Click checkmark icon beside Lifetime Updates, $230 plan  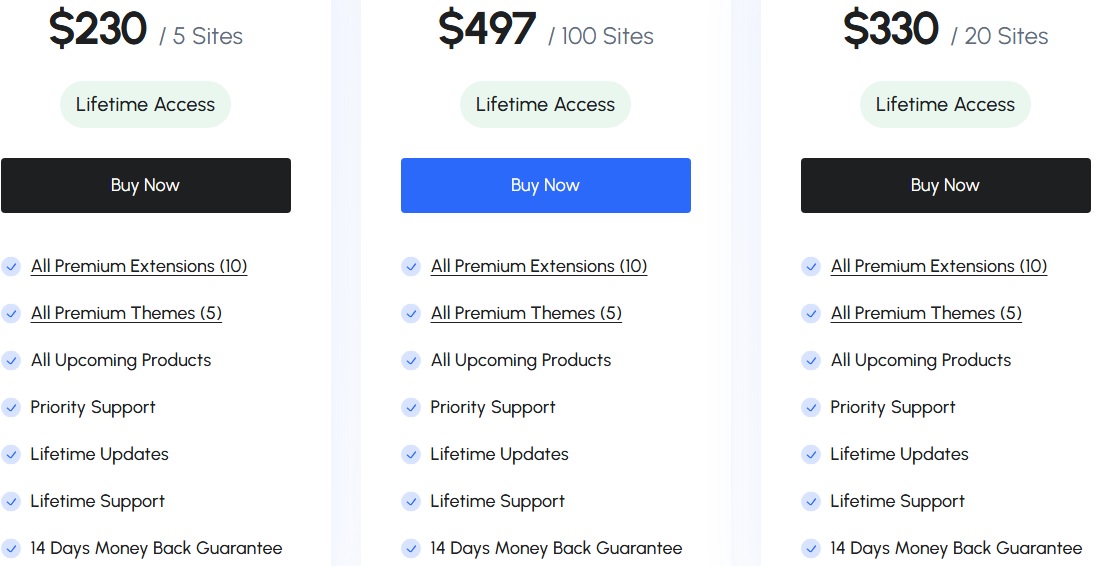[x=11, y=454]
